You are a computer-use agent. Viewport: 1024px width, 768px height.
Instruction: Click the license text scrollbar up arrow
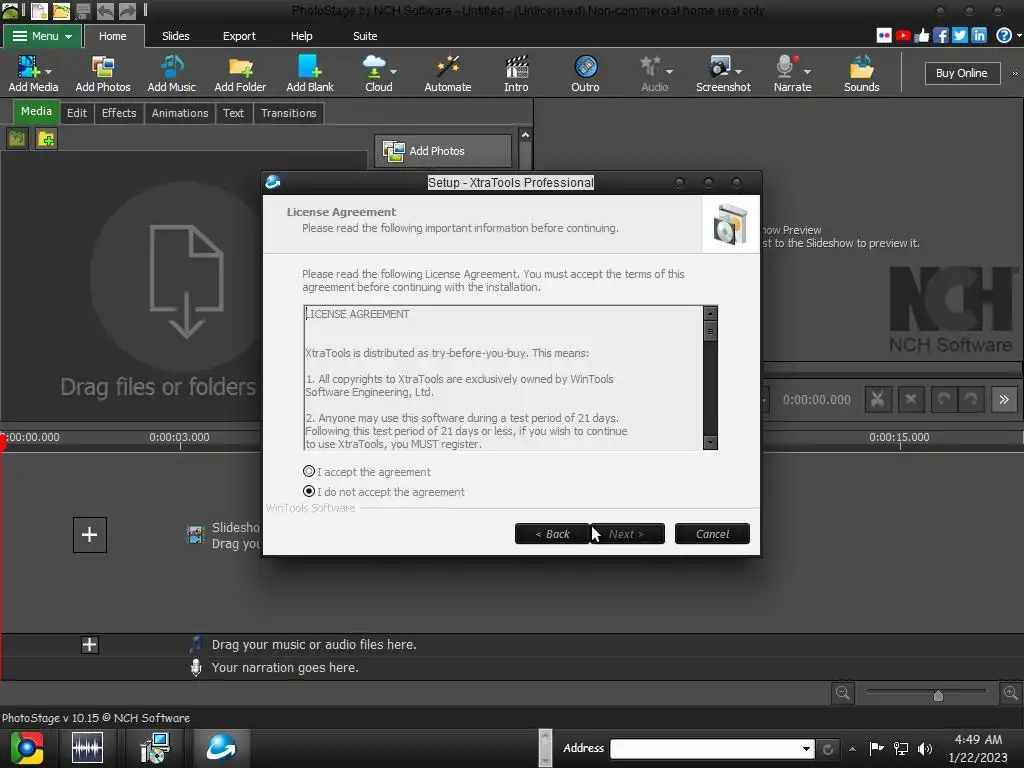(710, 313)
